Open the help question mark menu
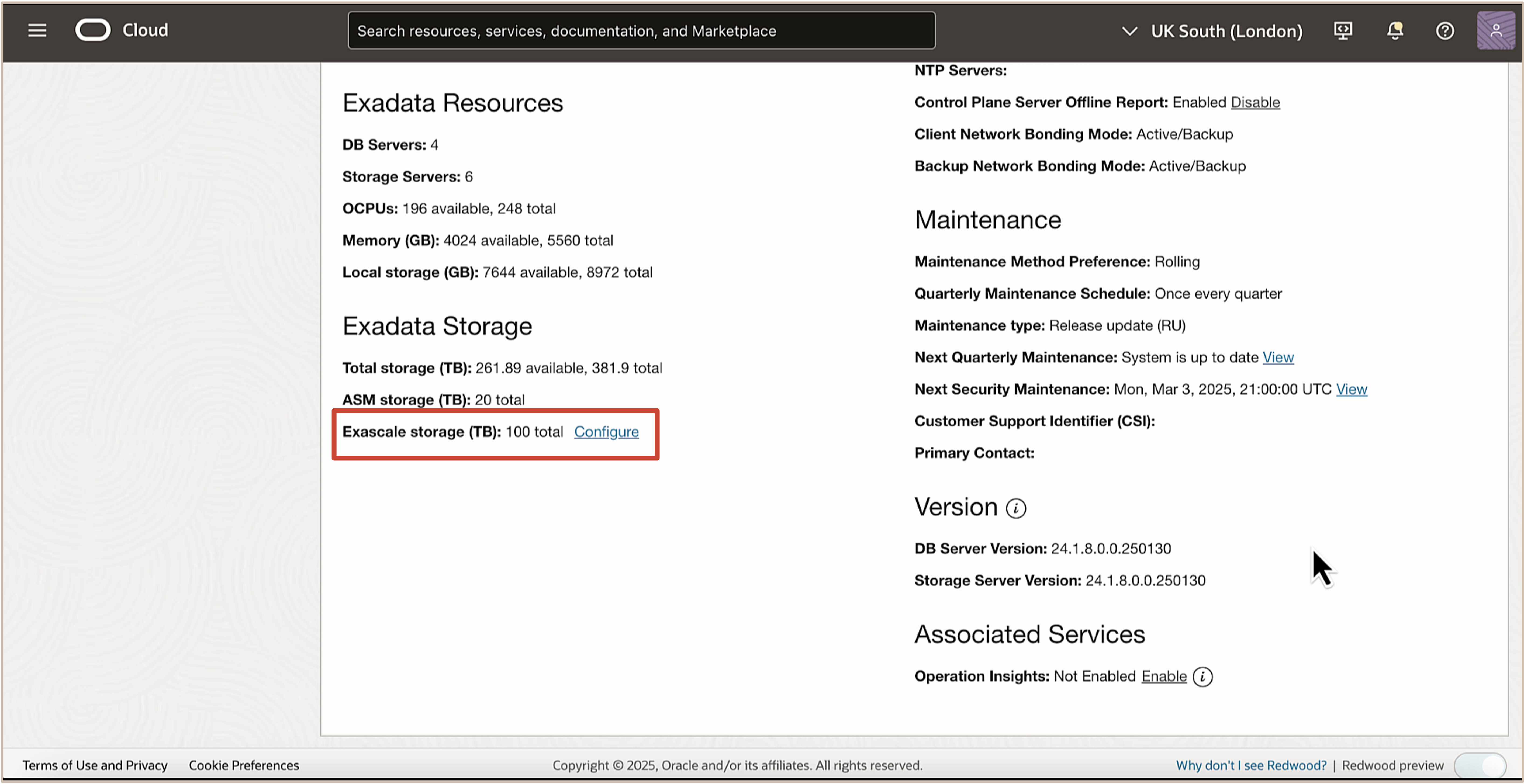1524x784 pixels. (x=1445, y=31)
